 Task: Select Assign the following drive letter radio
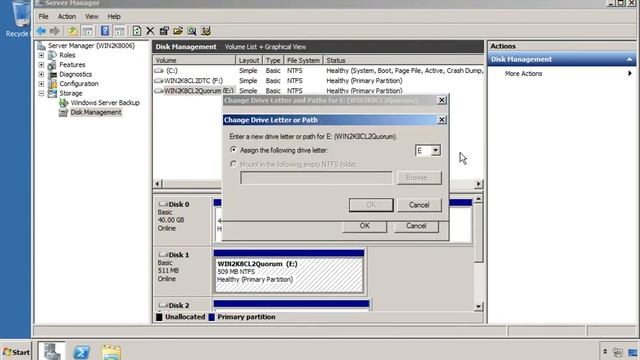click(233, 150)
